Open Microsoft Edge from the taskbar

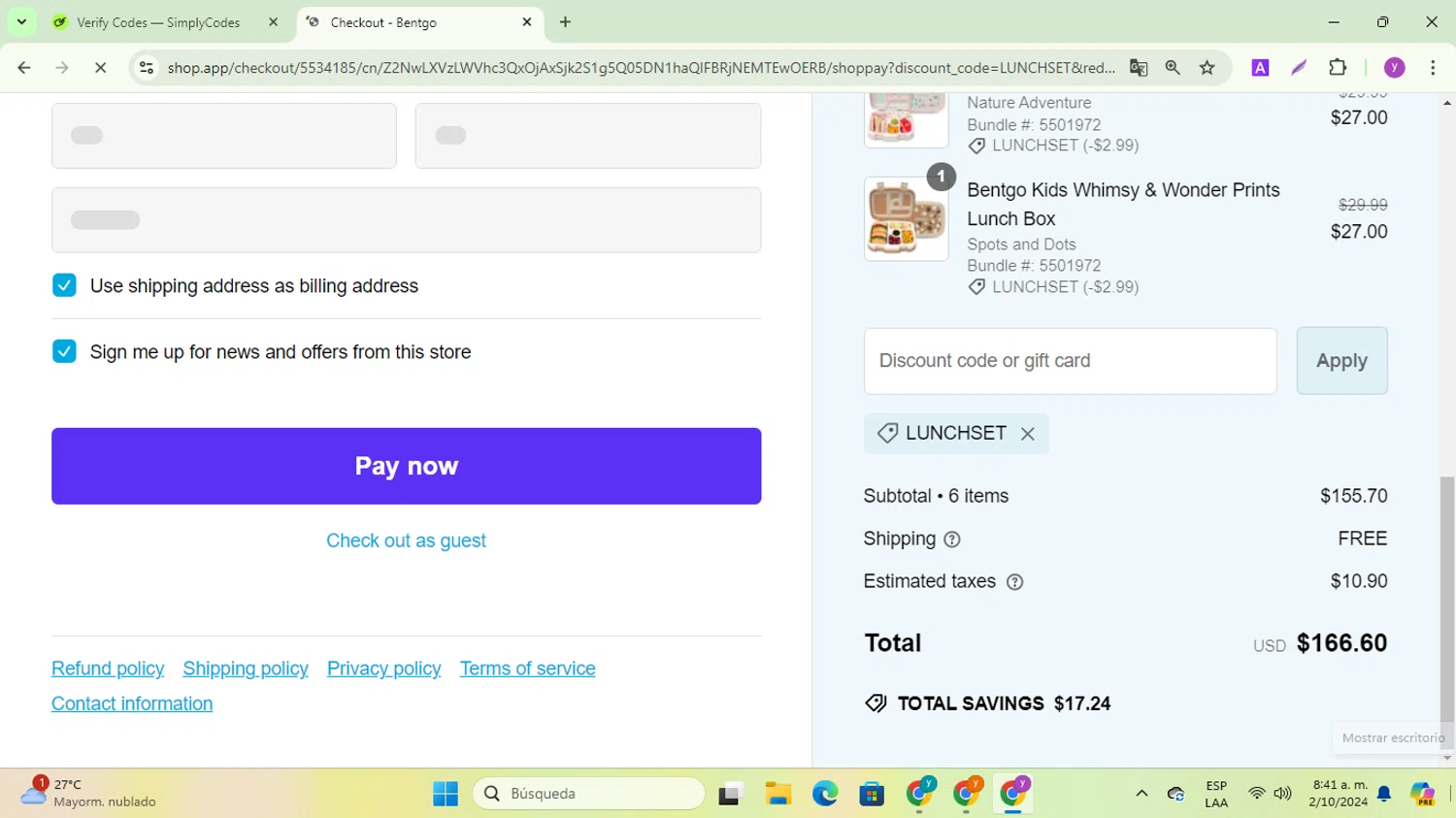[x=825, y=794]
